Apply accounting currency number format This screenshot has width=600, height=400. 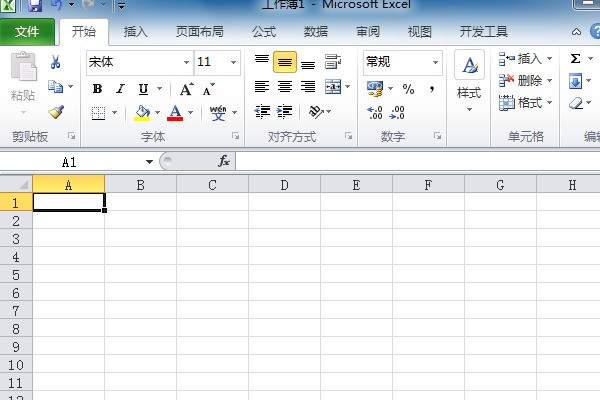point(375,88)
